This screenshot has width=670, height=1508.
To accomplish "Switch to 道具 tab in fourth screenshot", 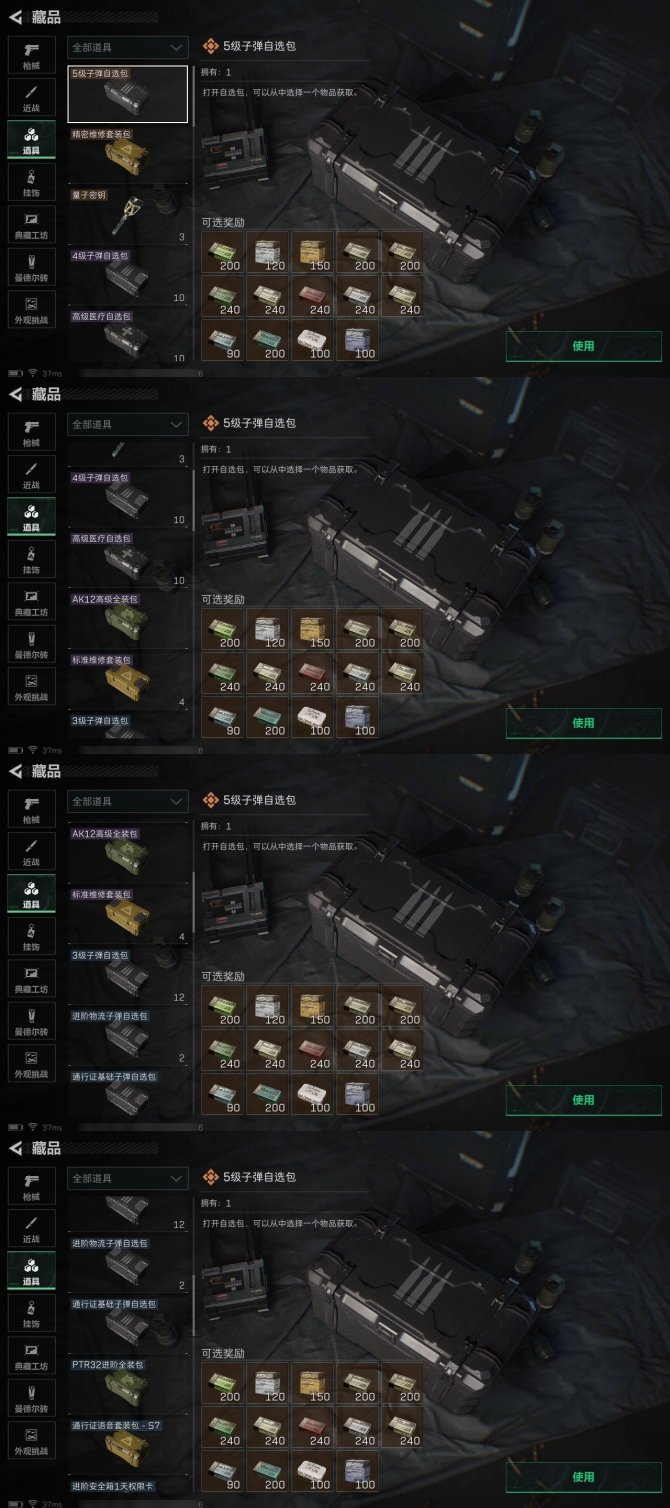I will coord(31,1270).
